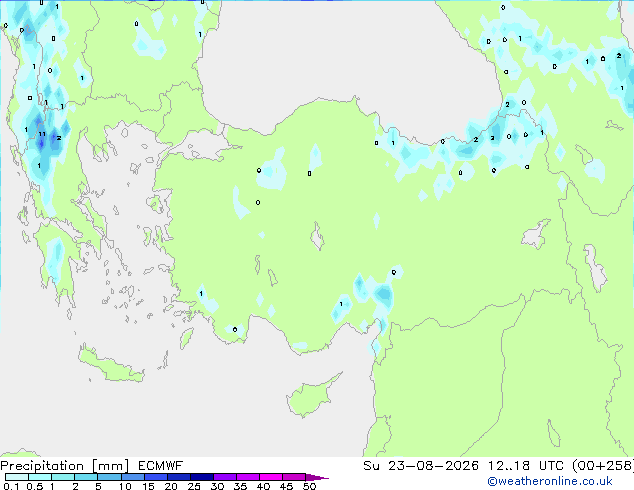Select the 5–10 mm legend color swatch
This screenshot has height=490, width=634.
[x=109, y=477]
